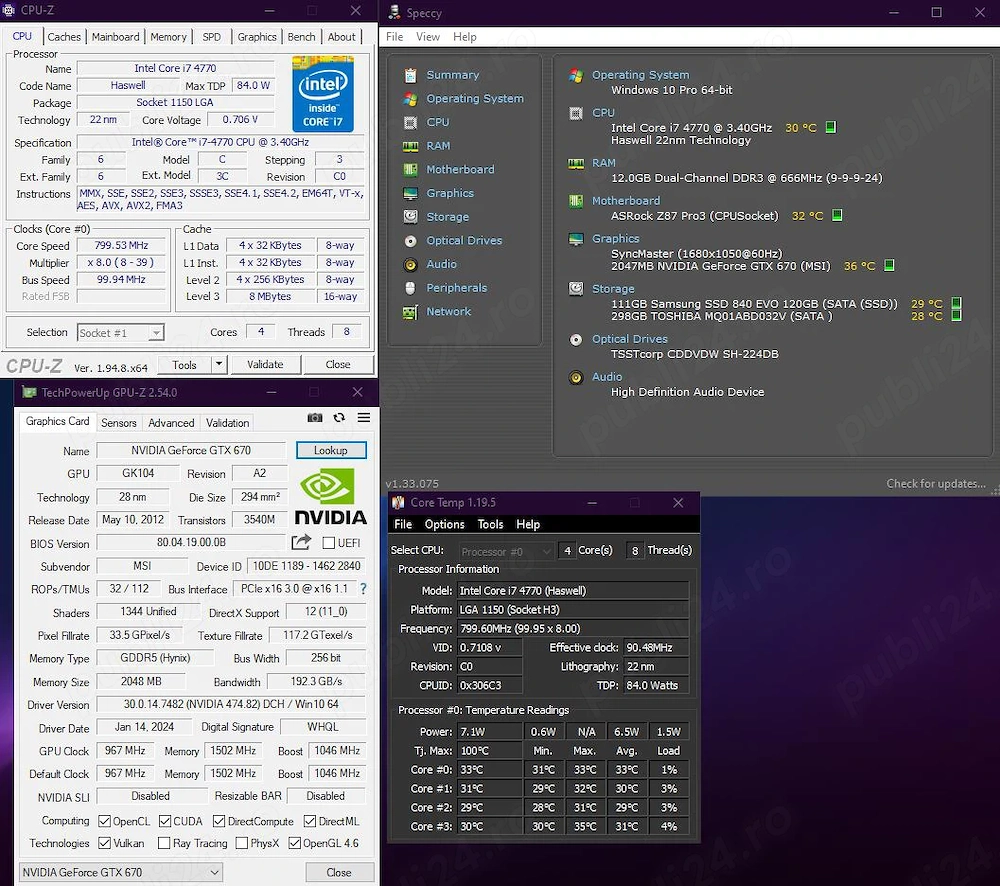Switch to the Sensors tab in GPU-Z
1000x886 pixels.
tap(118, 422)
